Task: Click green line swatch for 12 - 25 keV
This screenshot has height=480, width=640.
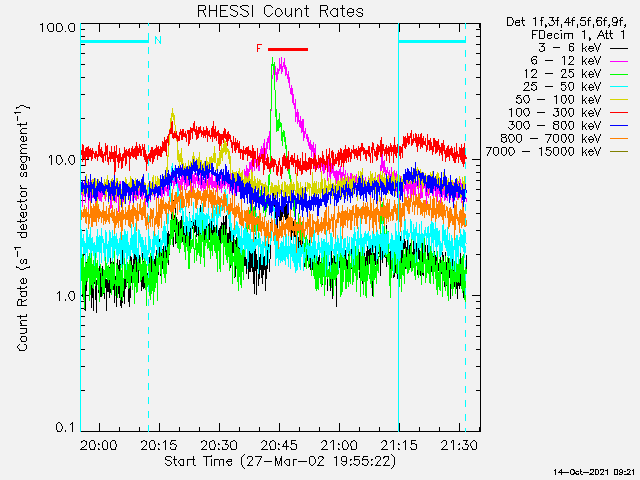Action: (x=619, y=74)
